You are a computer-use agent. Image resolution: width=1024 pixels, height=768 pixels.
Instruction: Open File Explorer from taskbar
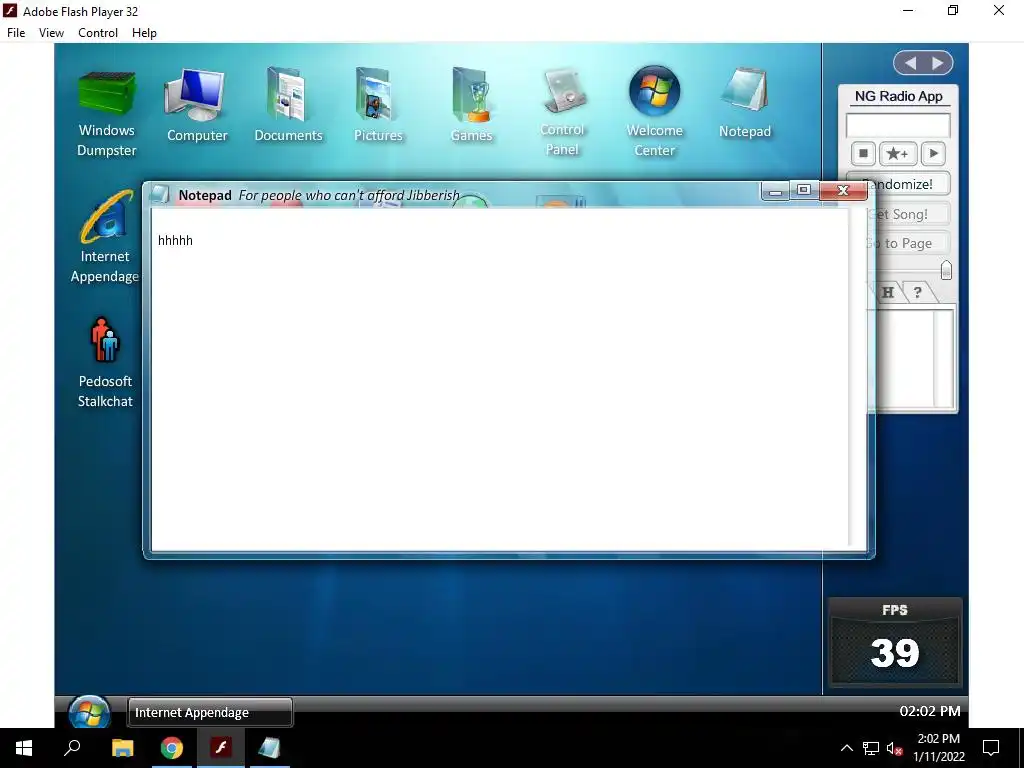(x=122, y=748)
